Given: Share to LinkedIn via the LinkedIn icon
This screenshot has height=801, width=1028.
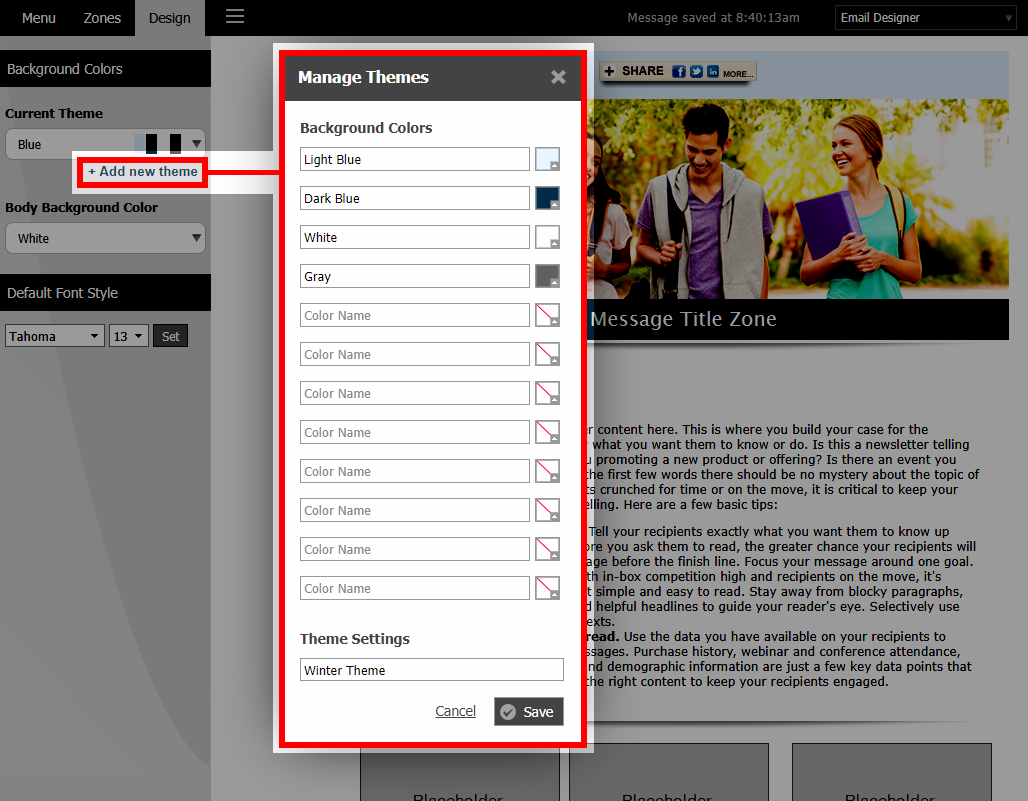Looking at the screenshot, I should coord(713,71).
